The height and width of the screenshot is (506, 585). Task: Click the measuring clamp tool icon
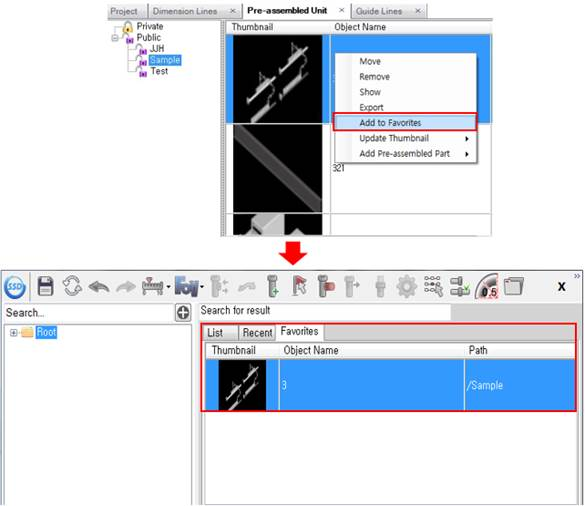pos(153,287)
